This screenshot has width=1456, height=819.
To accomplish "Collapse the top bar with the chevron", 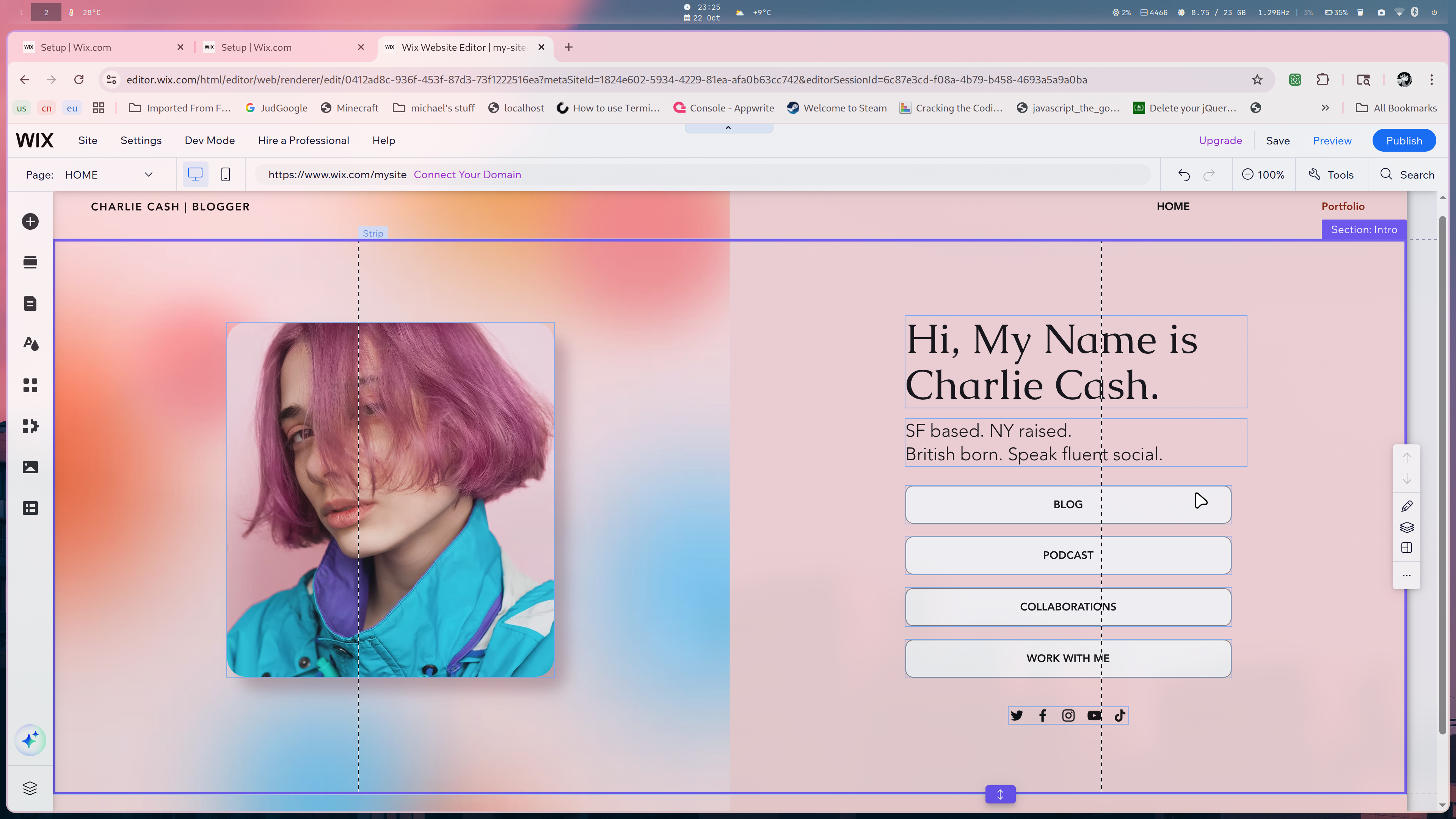I will (x=728, y=128).
